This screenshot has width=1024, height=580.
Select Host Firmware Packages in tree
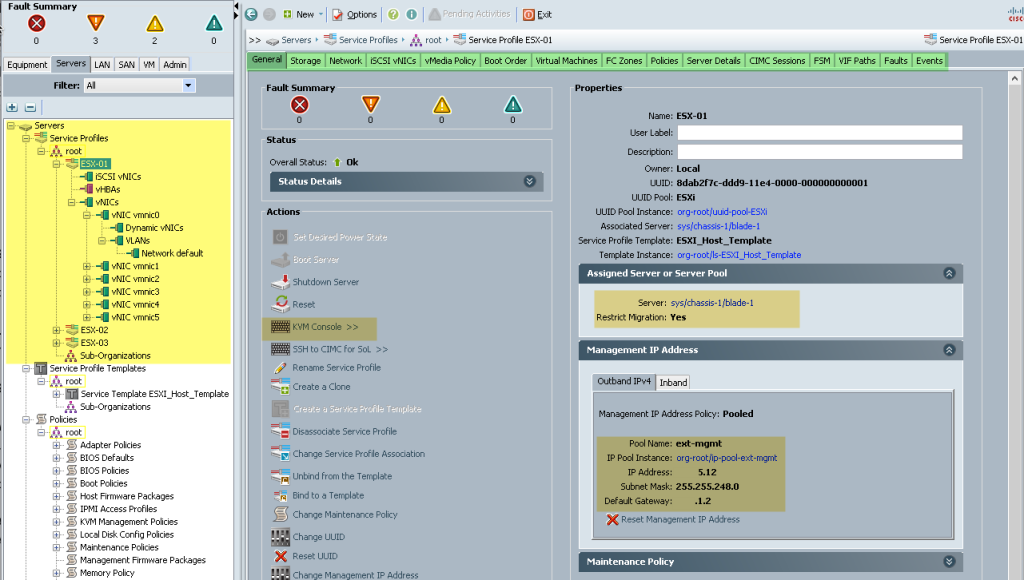pyautogui.click(x=127, y=496)
